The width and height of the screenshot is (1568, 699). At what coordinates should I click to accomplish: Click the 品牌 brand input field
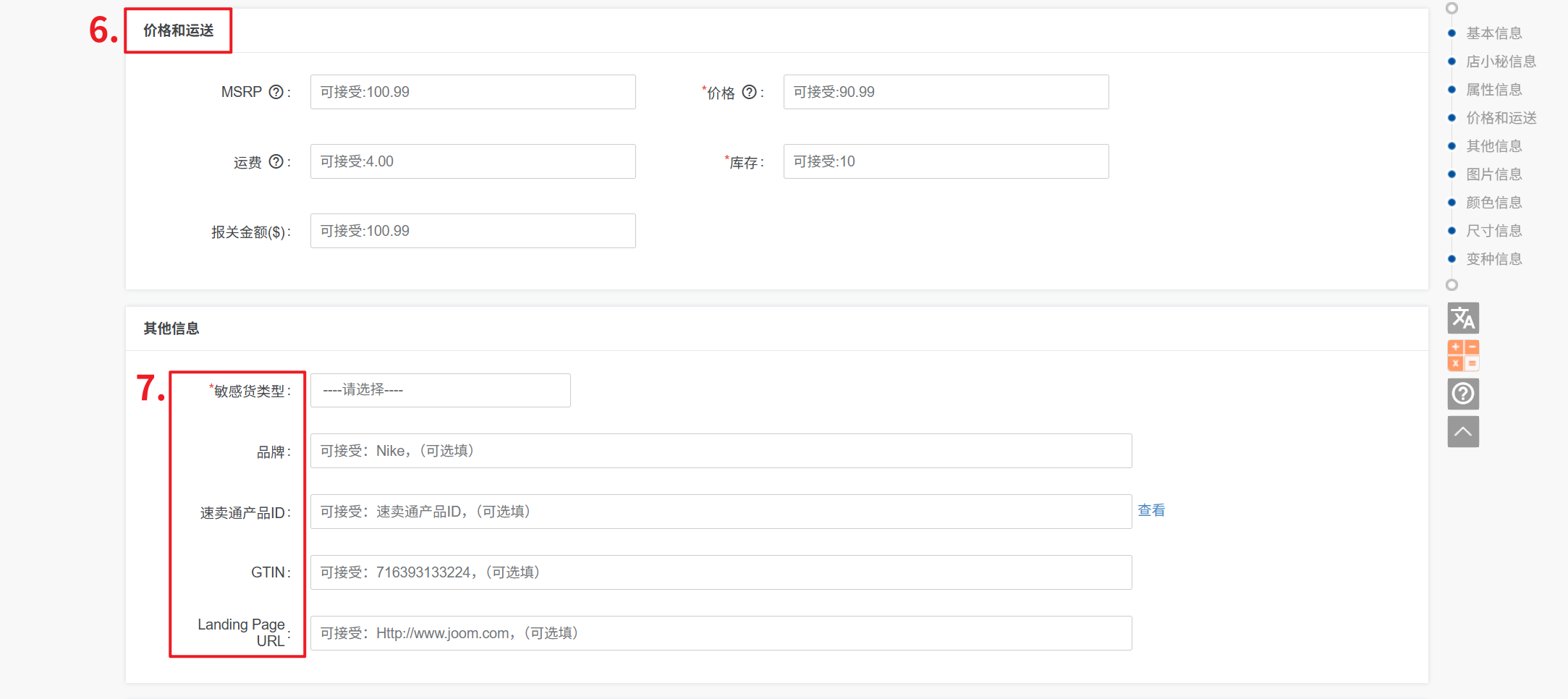(x=720, y=451)
